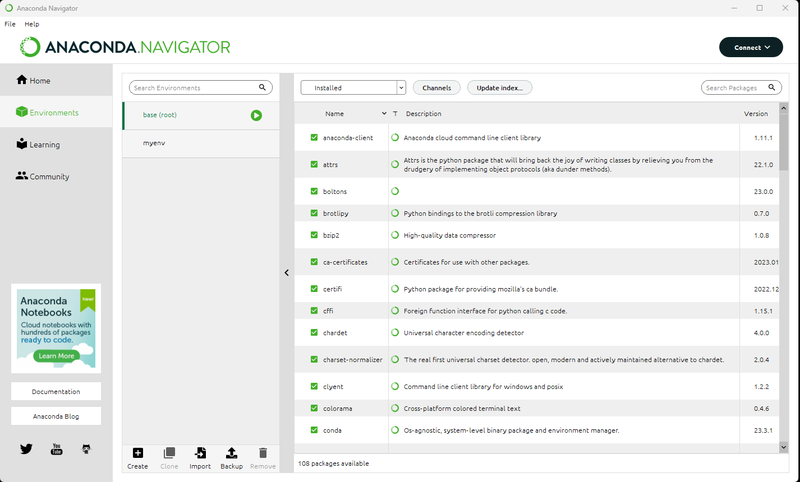Toggle the ca-certificates package checkbox

coord(314,262)
